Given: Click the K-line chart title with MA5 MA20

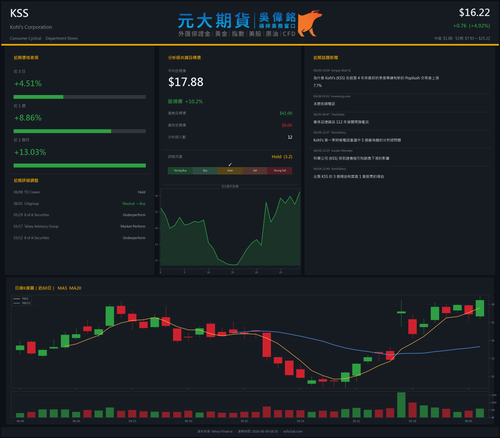Looking at the screenshot, I should [48, 288].
